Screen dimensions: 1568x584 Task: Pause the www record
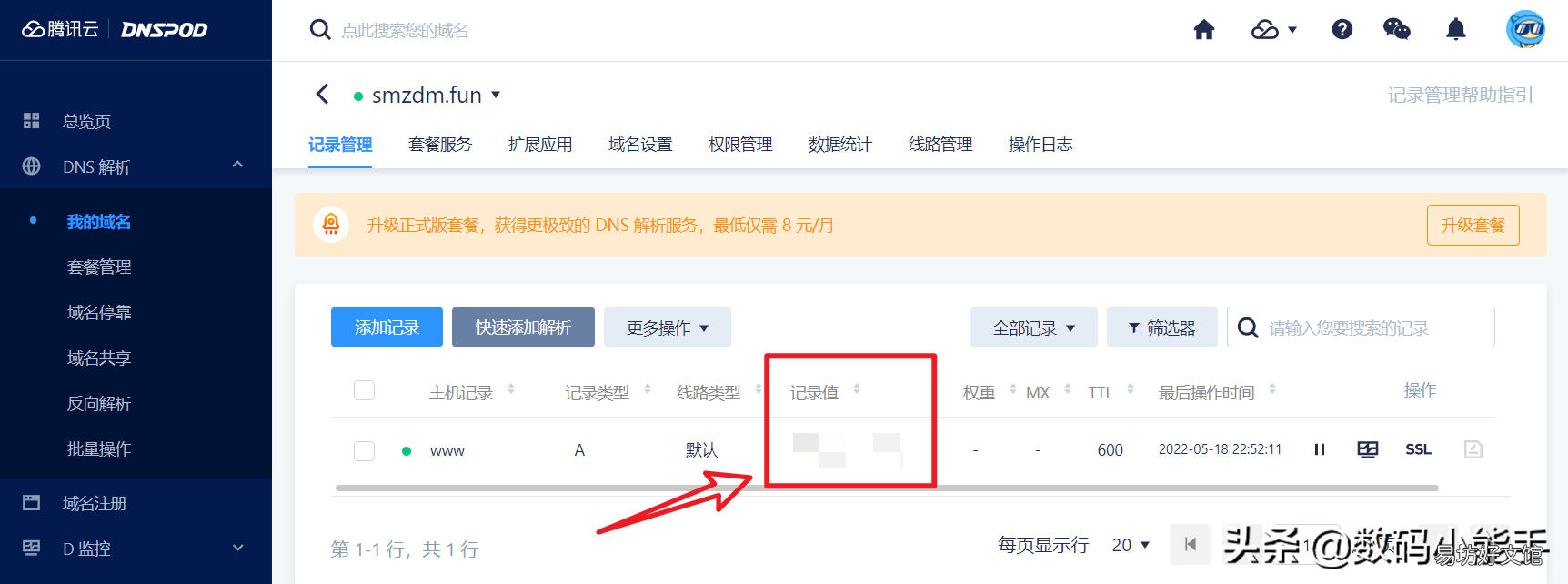point(1320,449)
